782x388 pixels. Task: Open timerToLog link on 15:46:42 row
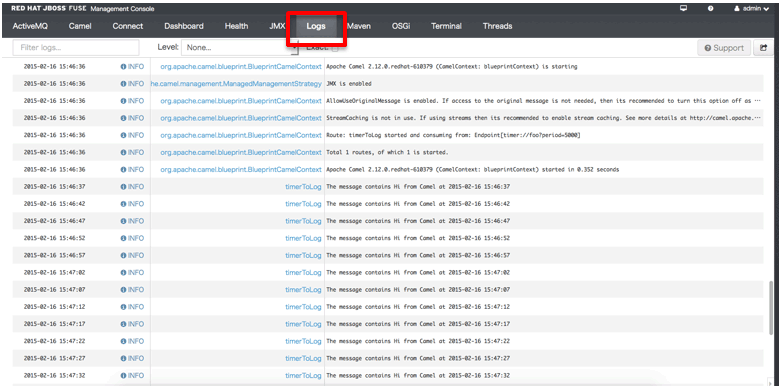[x=303, y=203]
